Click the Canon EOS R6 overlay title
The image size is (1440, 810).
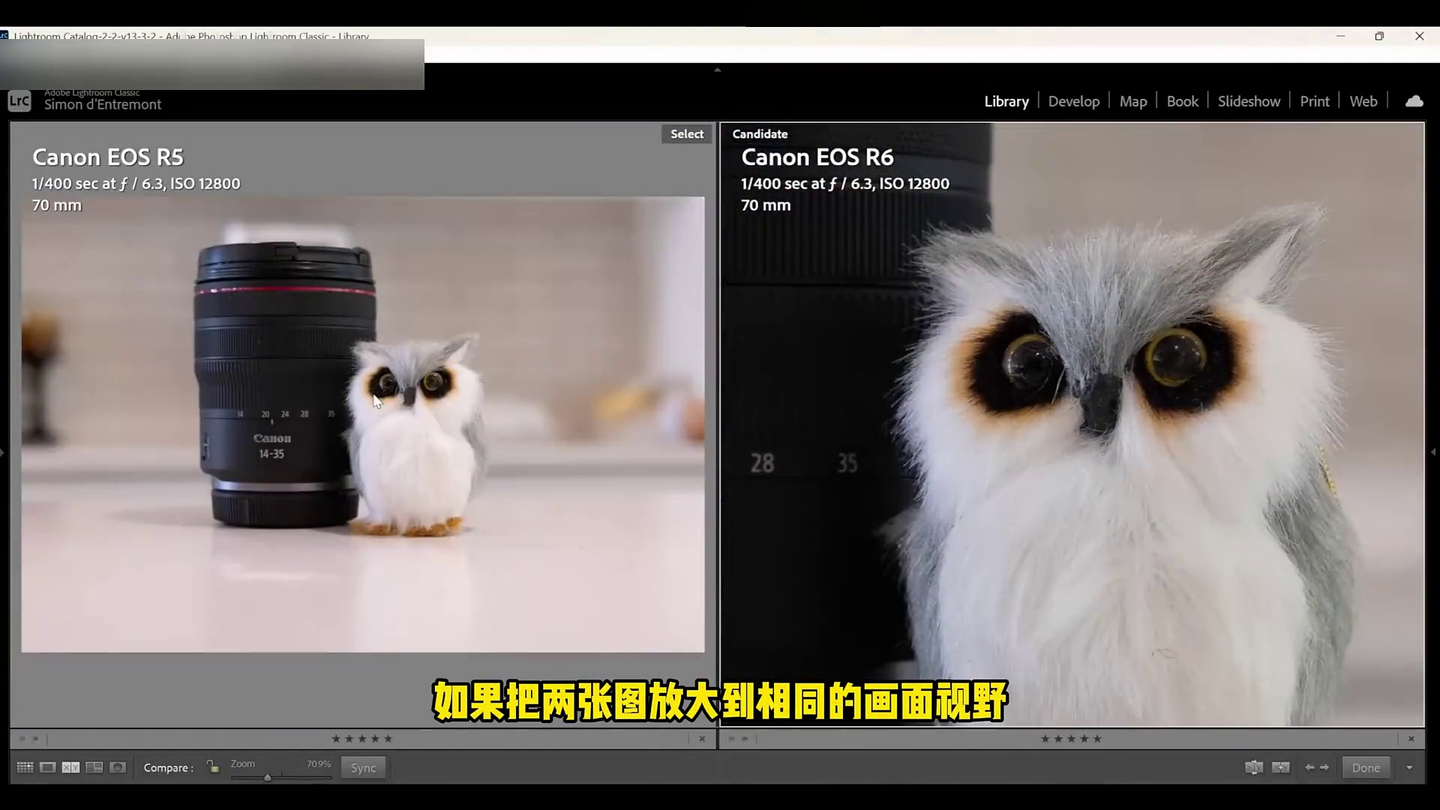point(817,157)
